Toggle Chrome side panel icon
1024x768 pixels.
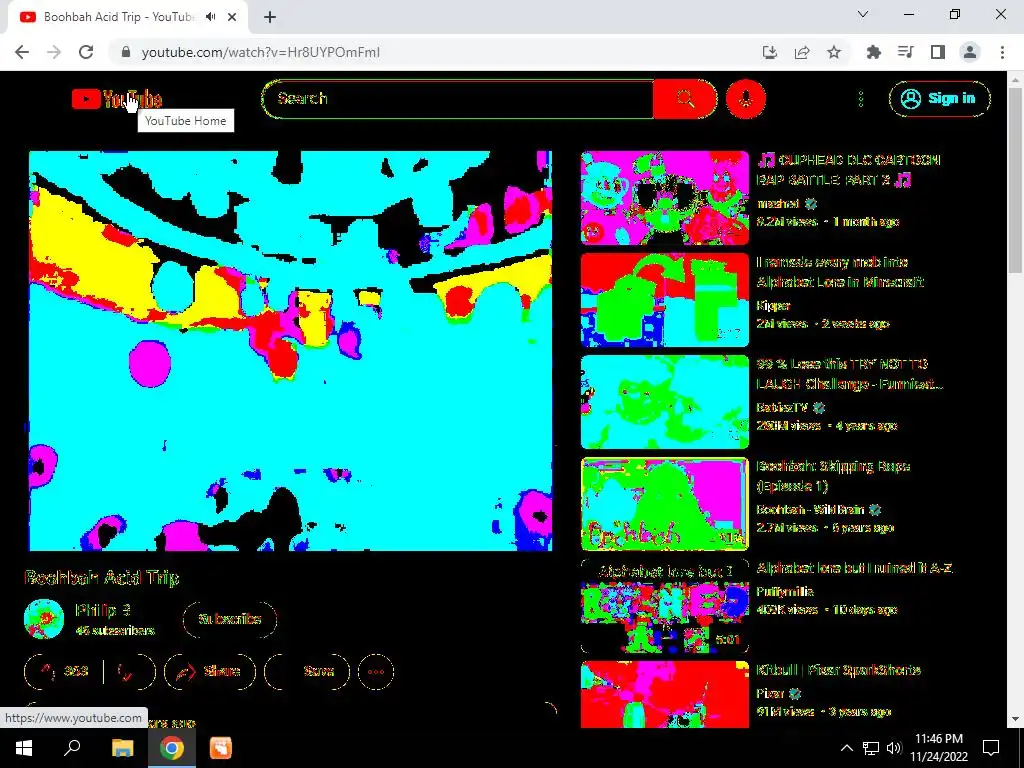pos(938,52)
